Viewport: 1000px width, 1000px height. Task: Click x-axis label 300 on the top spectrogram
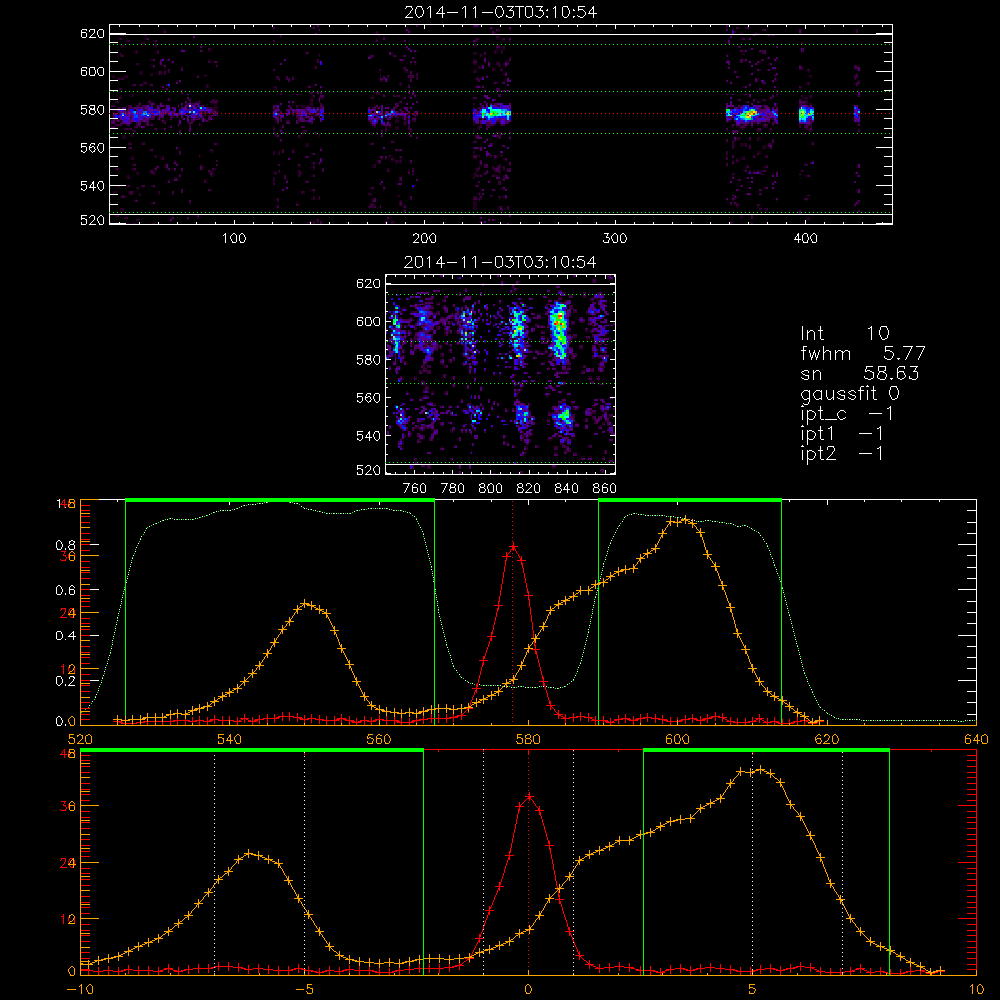(615, 239)
